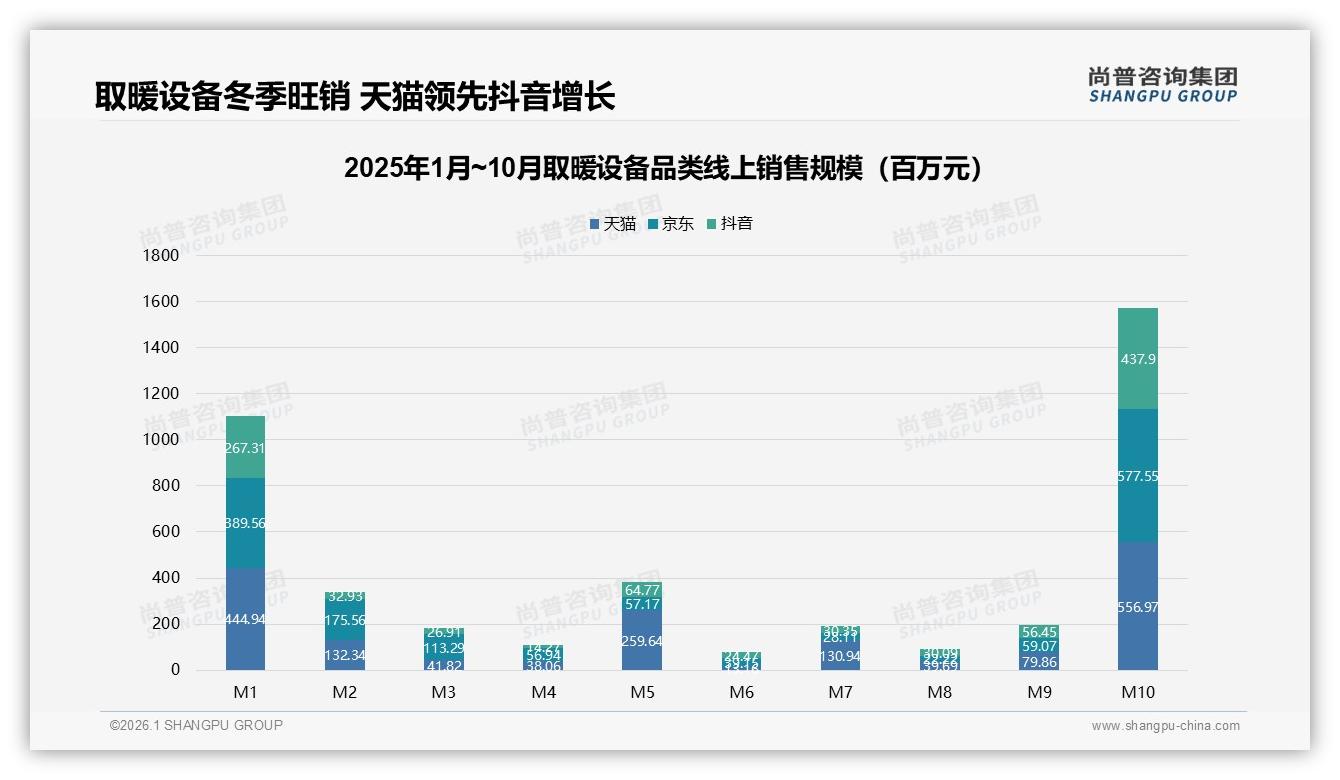Screen dimensions: 1340x780
Task: Click the M7 axis label
Action: click(840, 691)
